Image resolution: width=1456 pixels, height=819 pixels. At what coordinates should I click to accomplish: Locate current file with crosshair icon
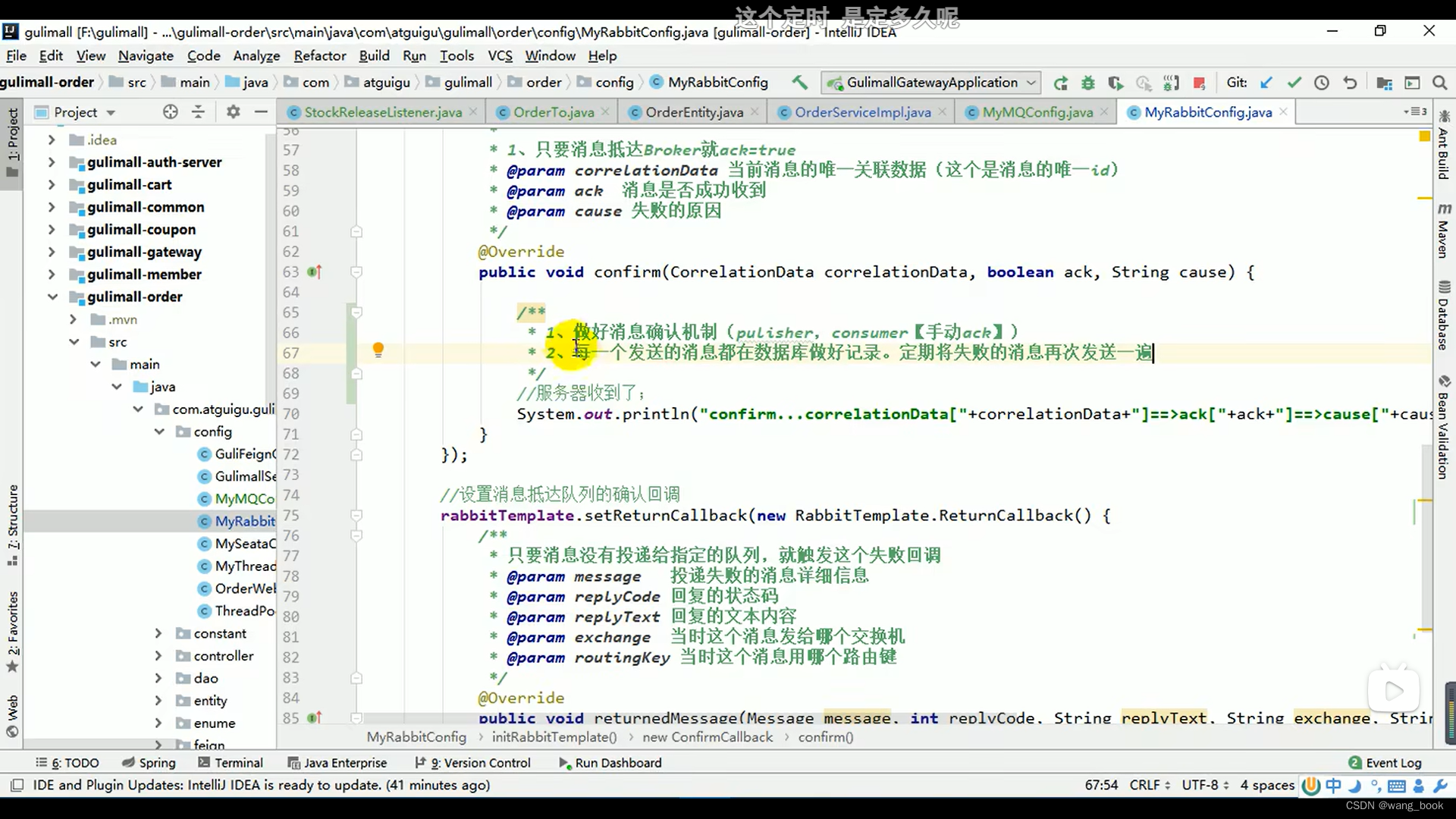coord(170,111)
